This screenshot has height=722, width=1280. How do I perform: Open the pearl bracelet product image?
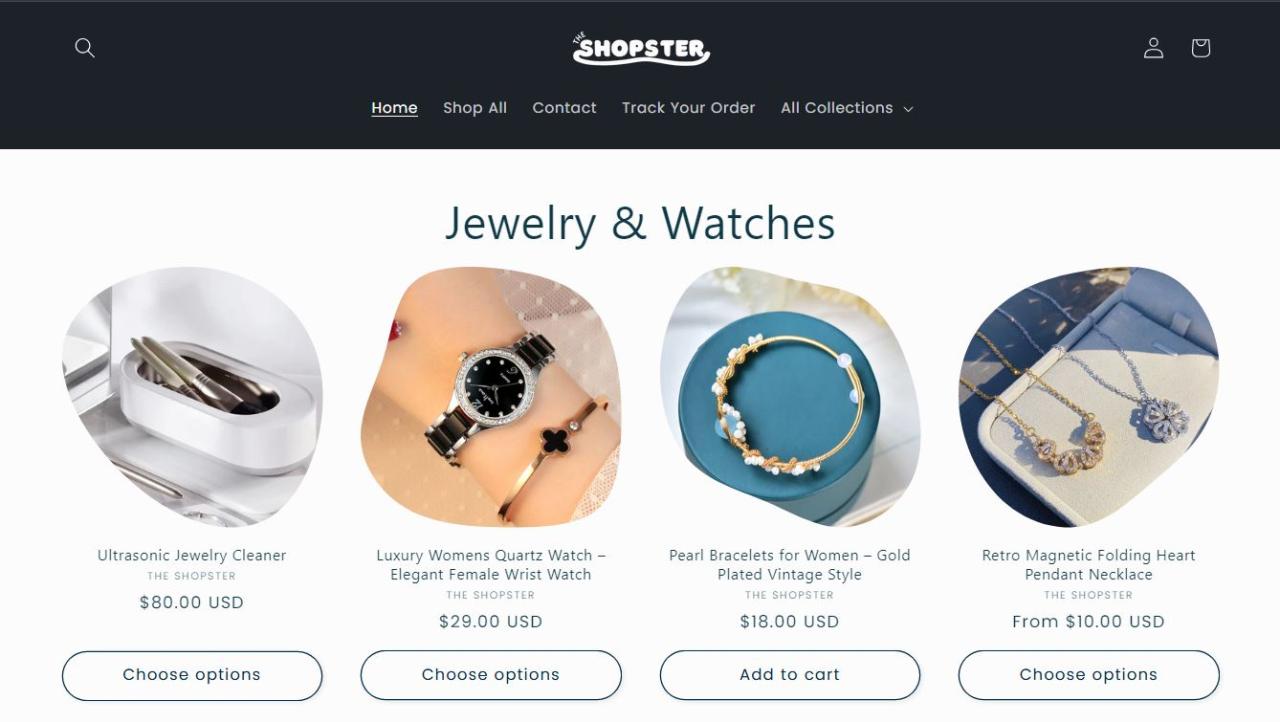coord(790,396)
